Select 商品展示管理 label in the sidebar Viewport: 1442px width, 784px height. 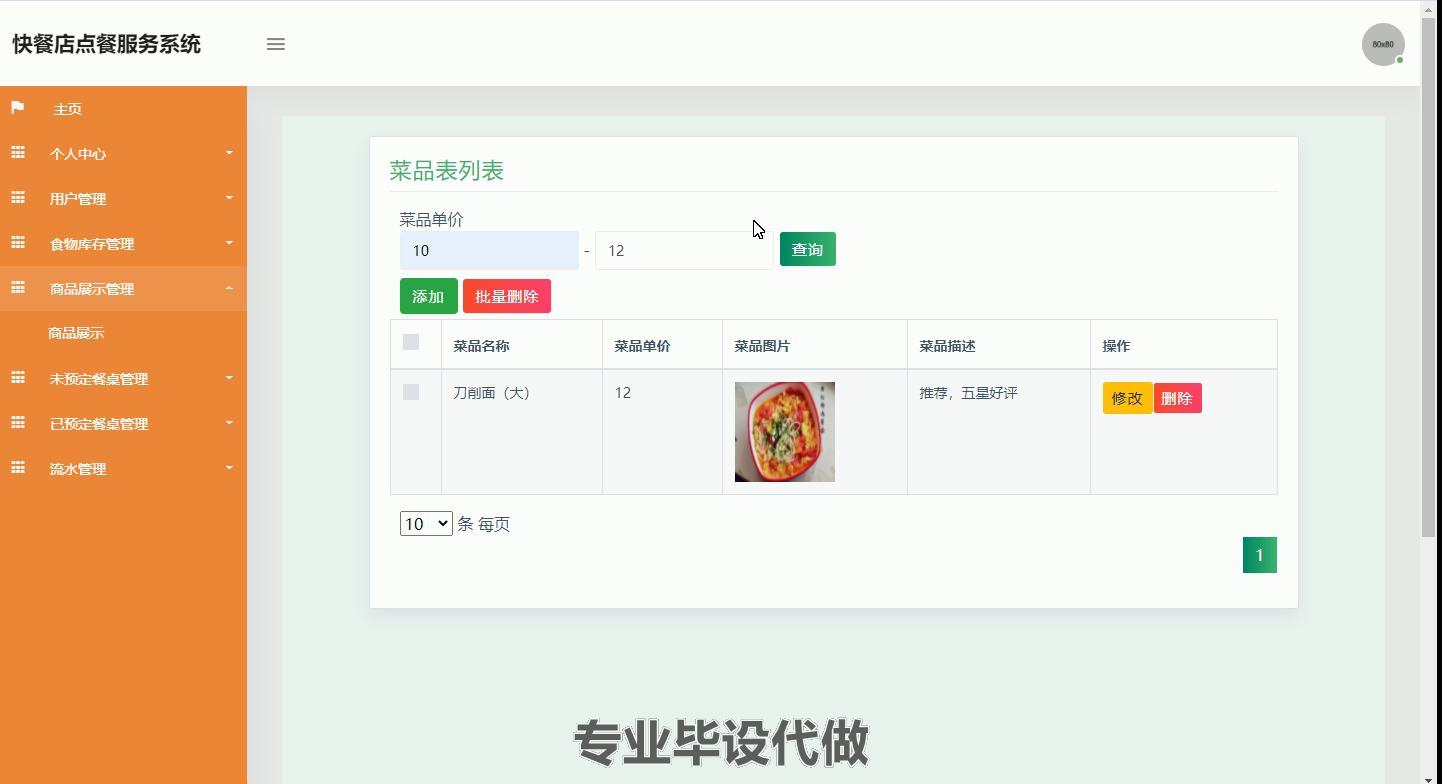point(92,289)
